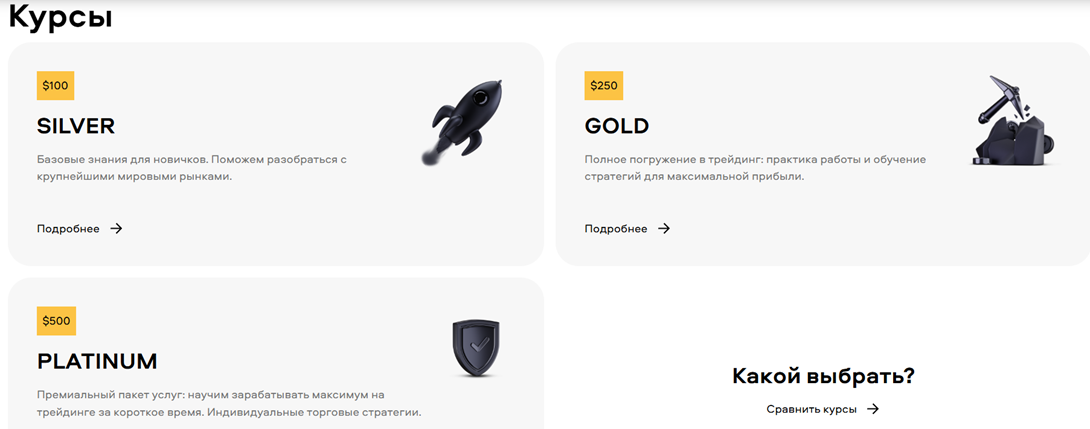Open Подробнее link on the SILVER course
The image size is (1090, 429).
click(68, 229)
